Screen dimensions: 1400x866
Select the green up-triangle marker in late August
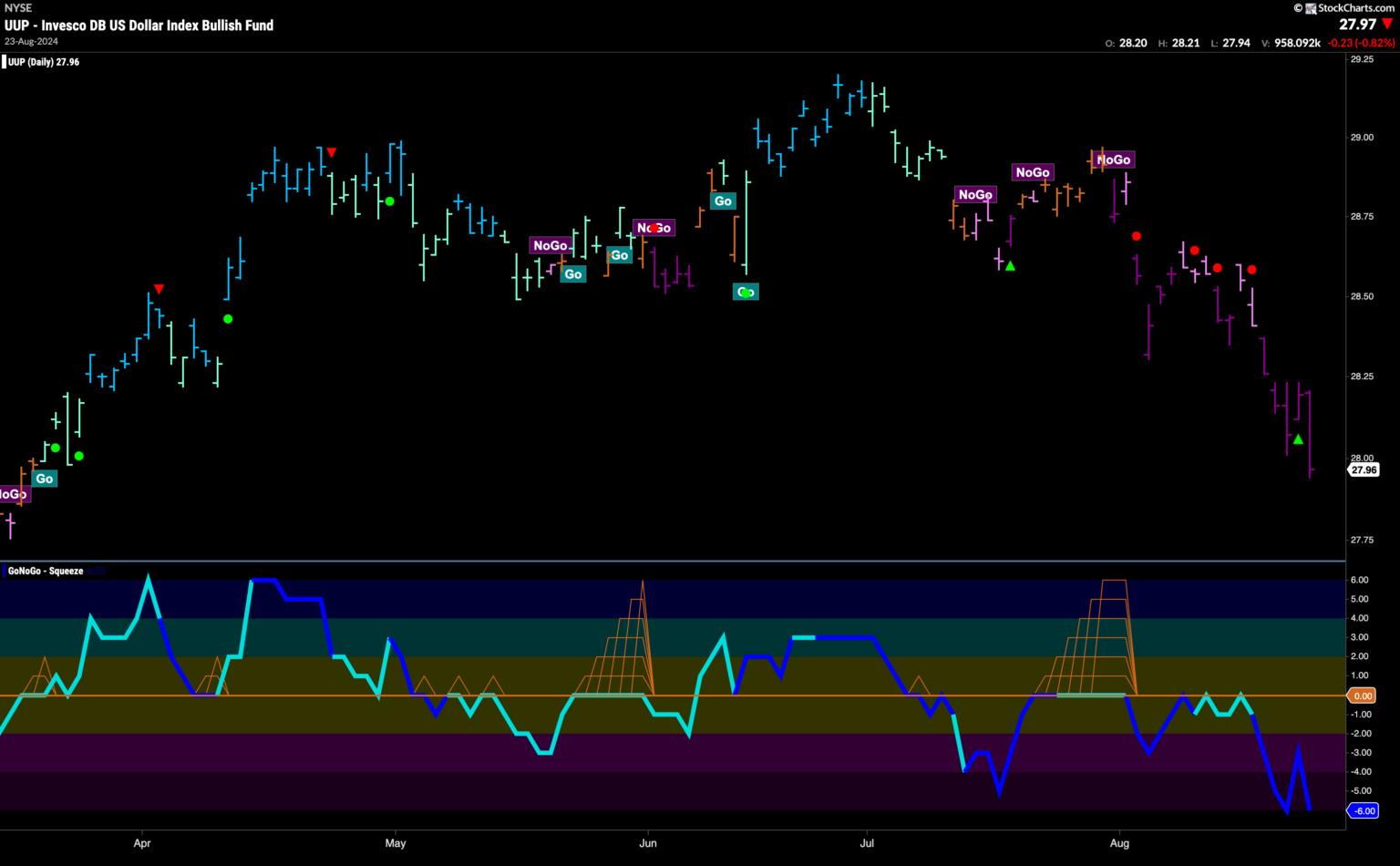[1298, 439]
